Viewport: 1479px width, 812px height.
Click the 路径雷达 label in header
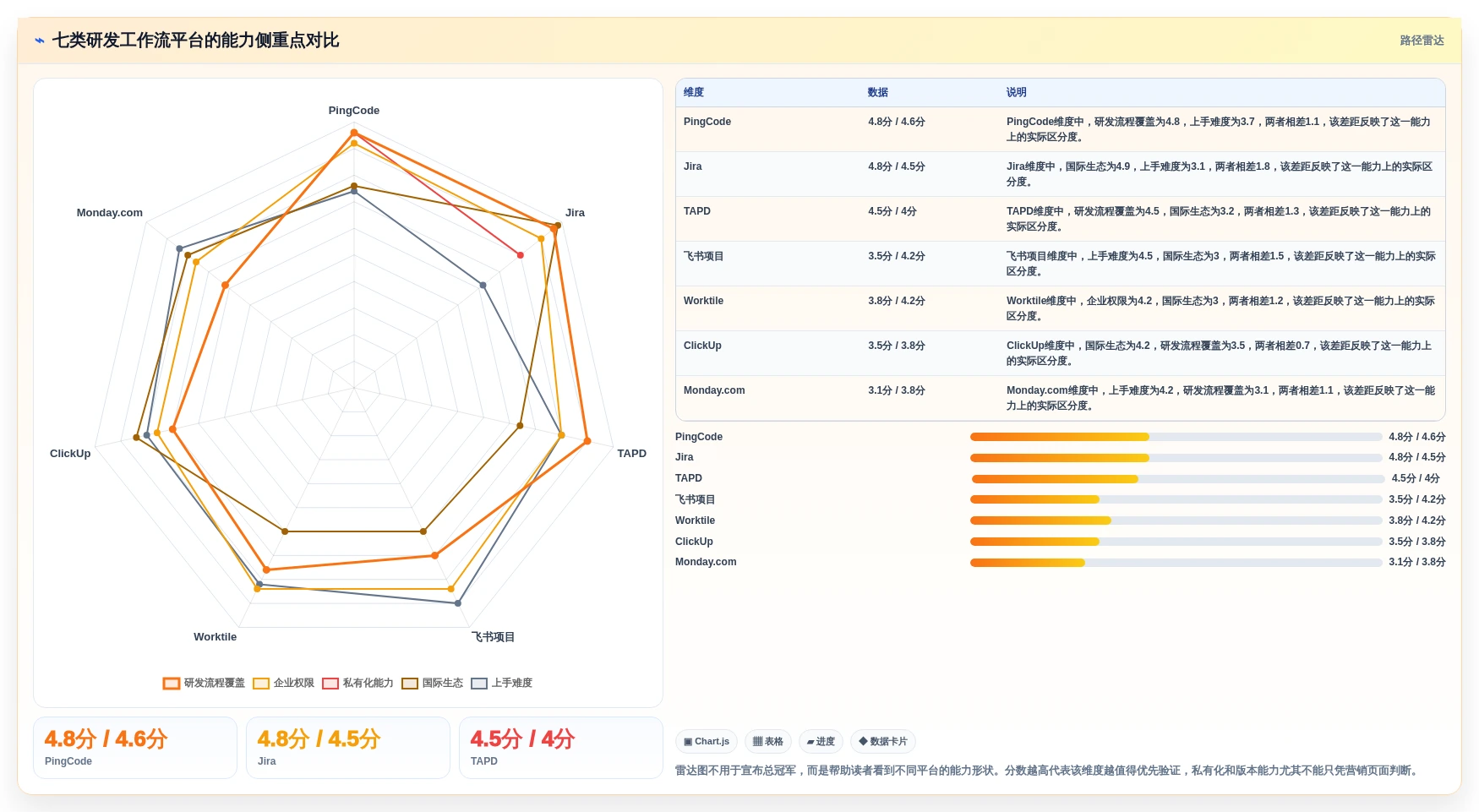click(x=1422, y=41)
